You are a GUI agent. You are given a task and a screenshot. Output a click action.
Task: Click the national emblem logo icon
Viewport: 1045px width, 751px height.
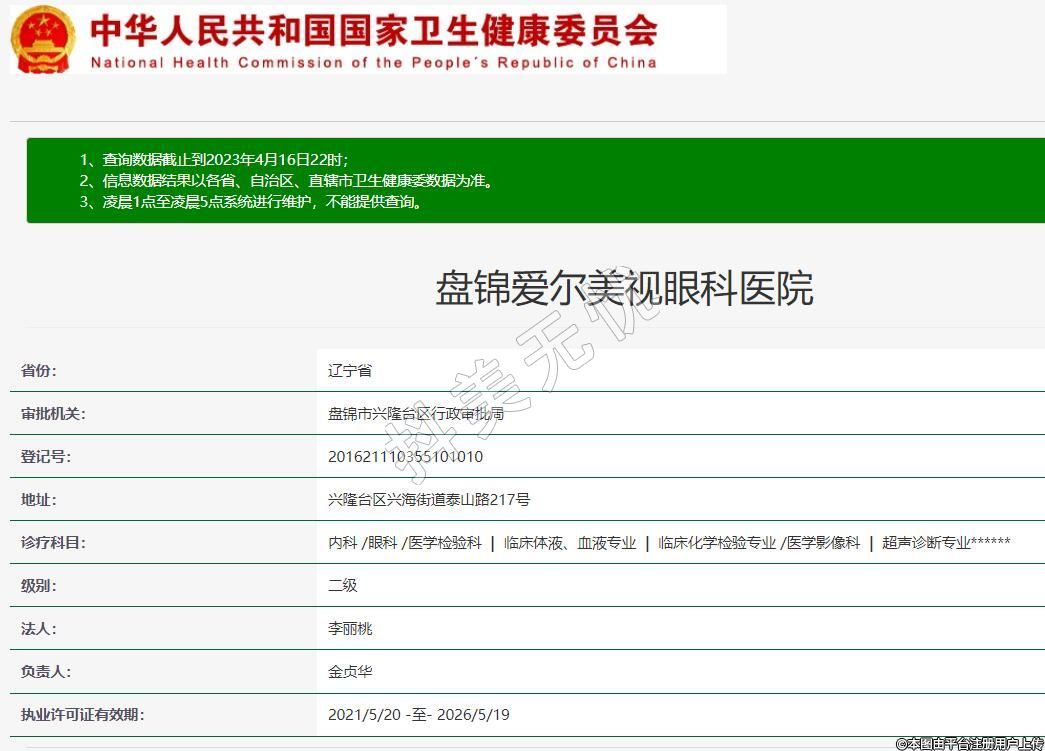tap(43, 39)
